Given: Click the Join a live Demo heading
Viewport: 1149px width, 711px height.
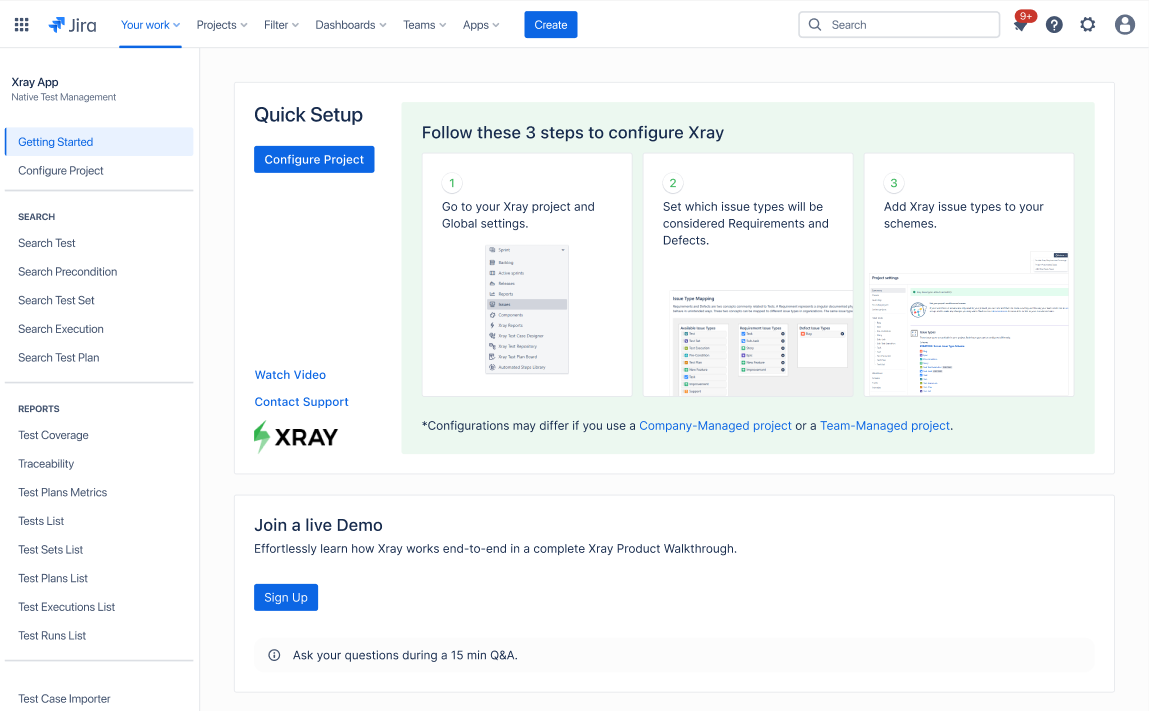Looking at the screenshot, I should [318, 526].
